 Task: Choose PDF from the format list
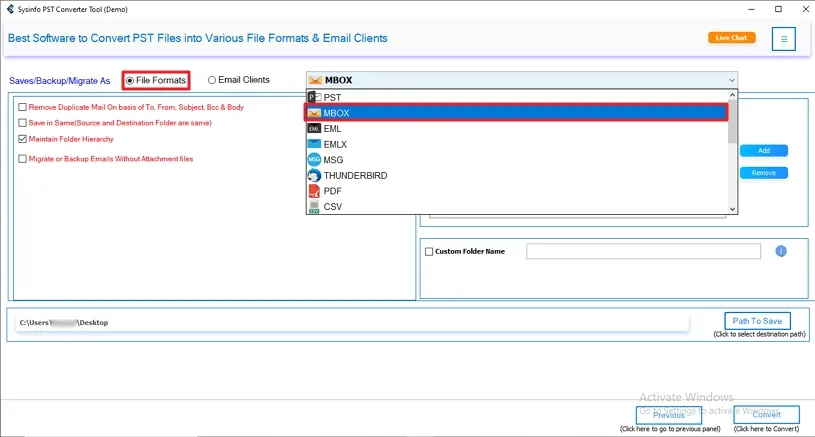517,191
